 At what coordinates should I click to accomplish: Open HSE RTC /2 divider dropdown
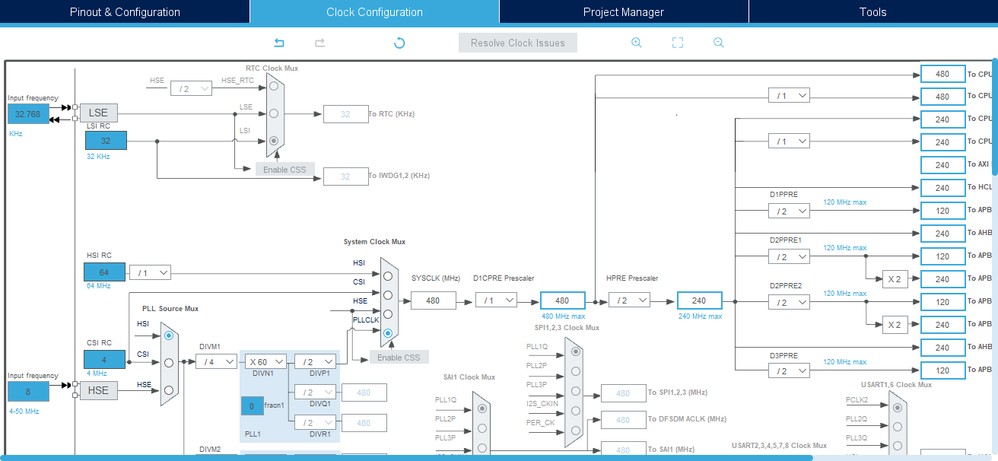point(190,89)
